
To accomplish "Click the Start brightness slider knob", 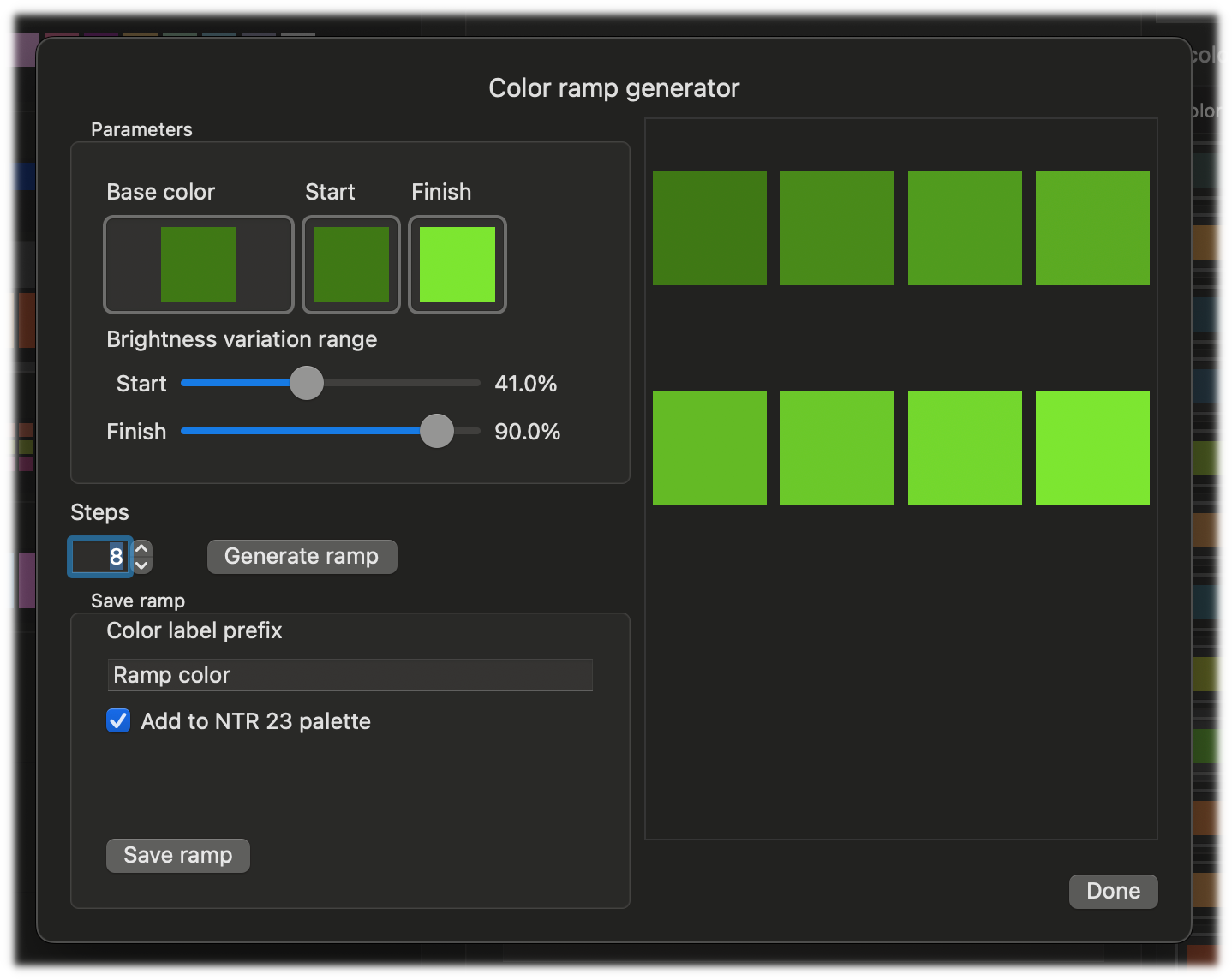I will [307, 383].
